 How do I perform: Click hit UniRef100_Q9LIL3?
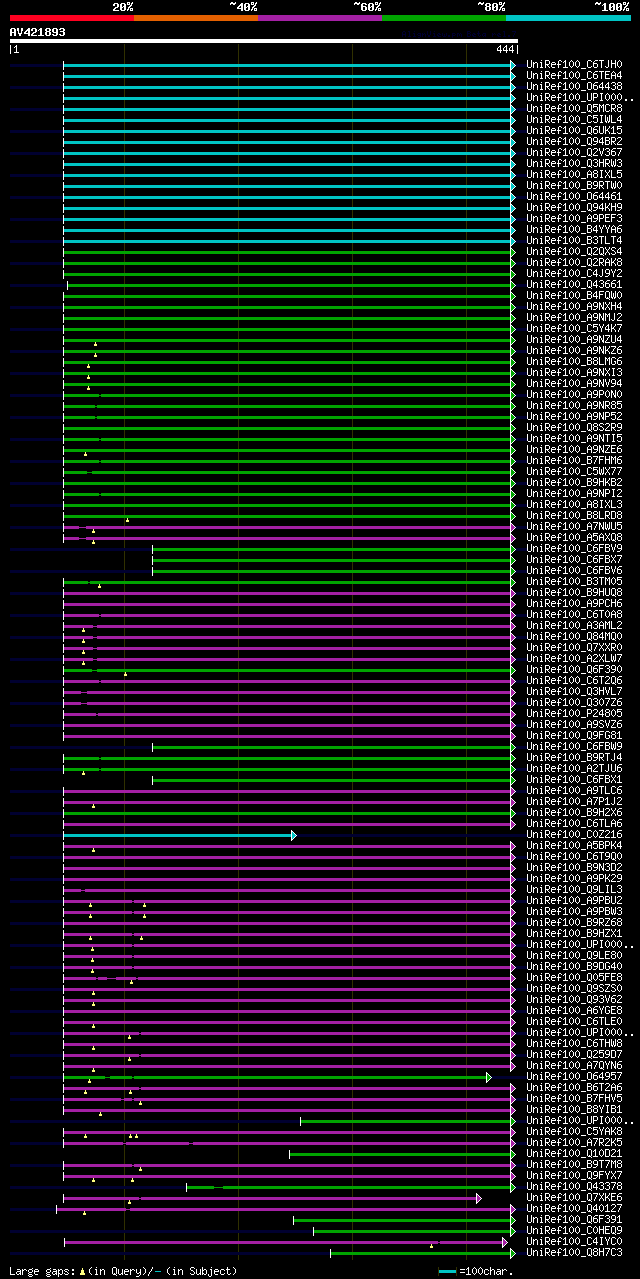(574, 889)
